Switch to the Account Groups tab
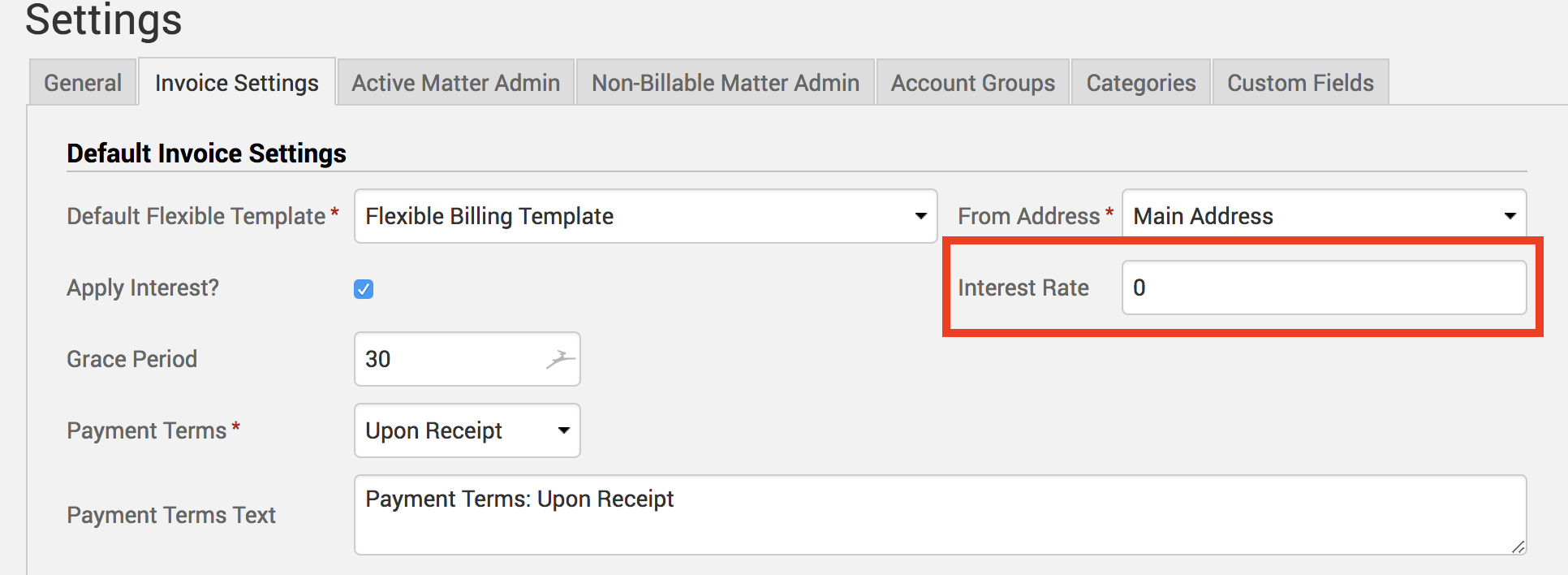This screenshot has height=575, width=1568. point(973,83)
